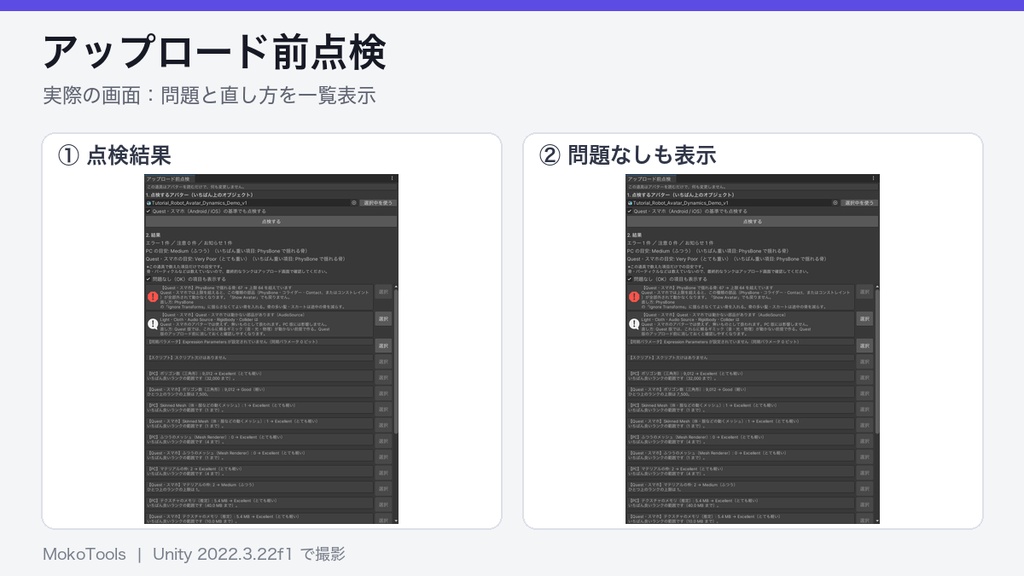Viewport: 1024px width, 576px height.
Task: Click the white warning bubble icon in panel ②
Action: [x=634, y=323]
